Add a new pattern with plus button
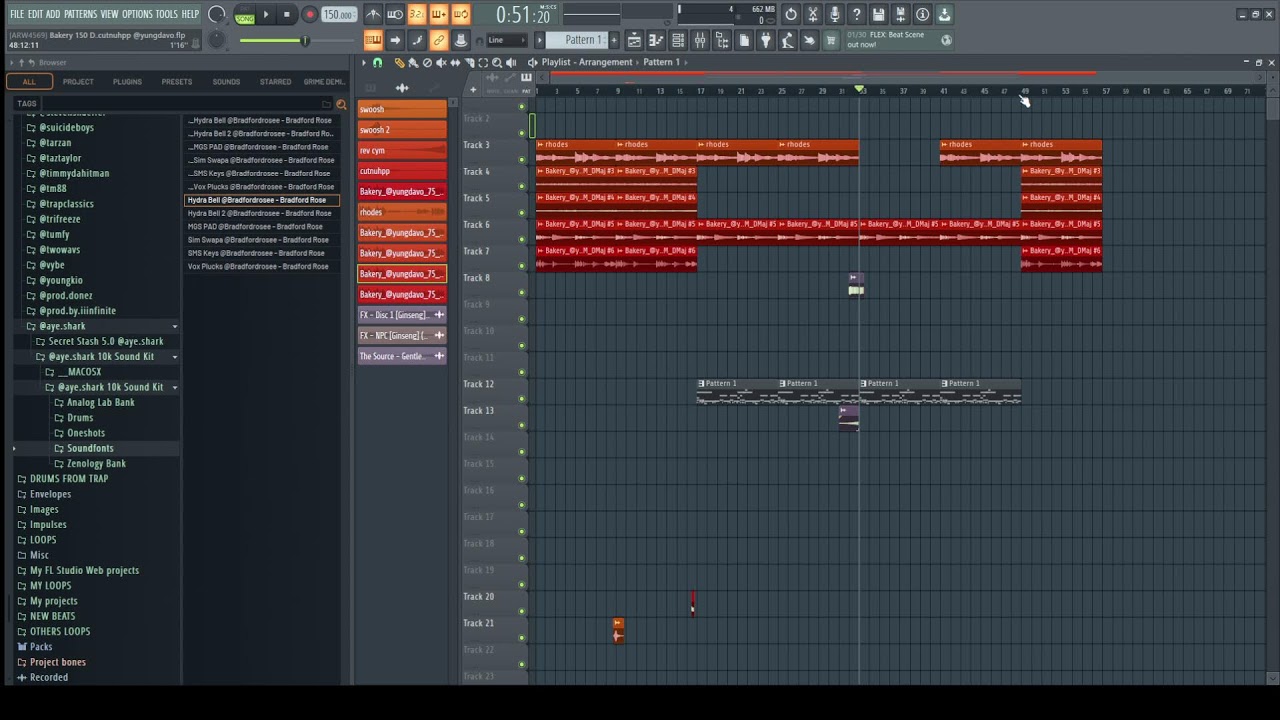The image size is (1280, 720). coord(613,40)
